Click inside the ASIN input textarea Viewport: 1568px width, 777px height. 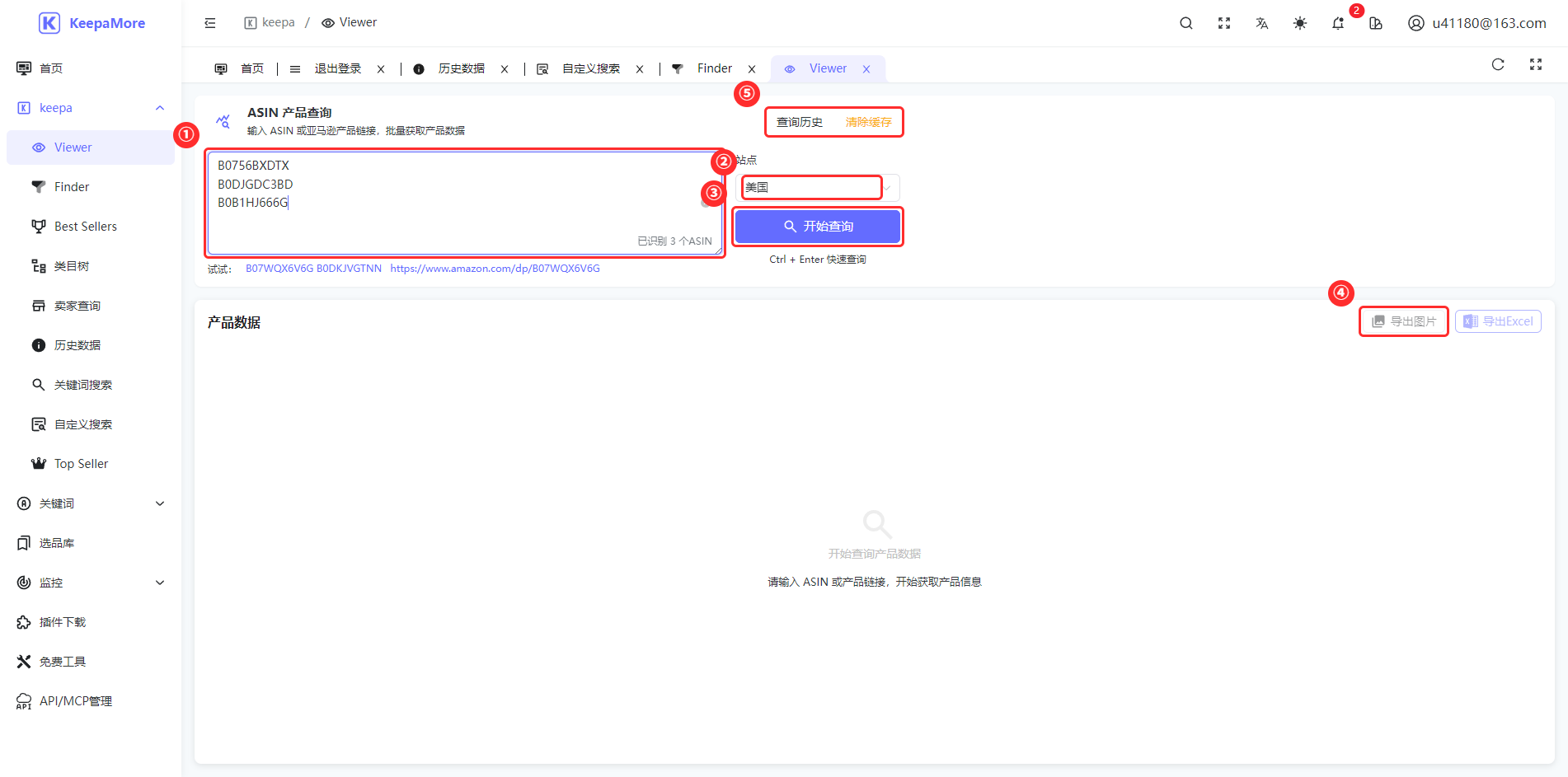pyautogui.click(x=465, y=203)
